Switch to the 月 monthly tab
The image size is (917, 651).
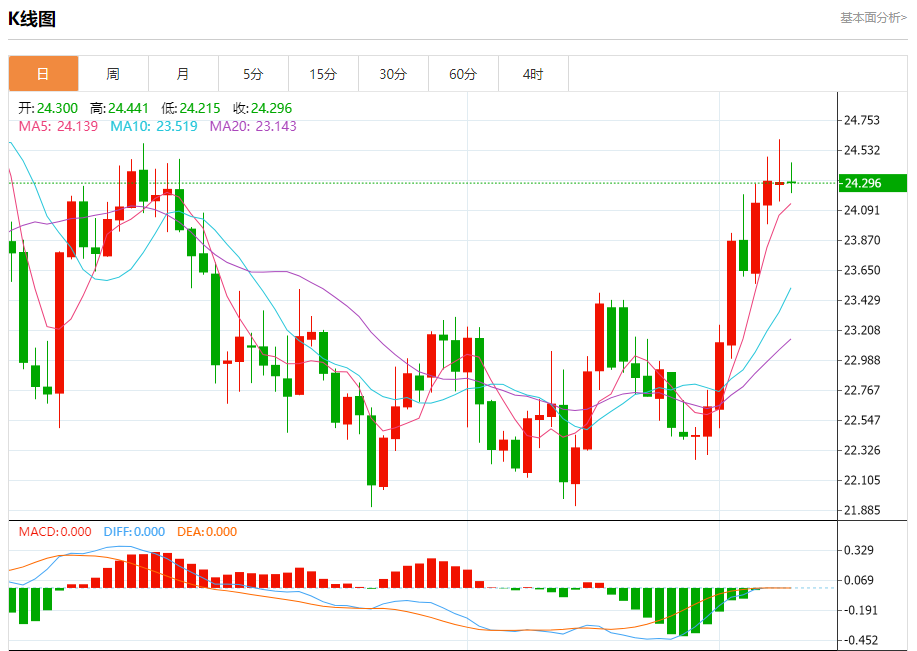(x=183, y=74)
